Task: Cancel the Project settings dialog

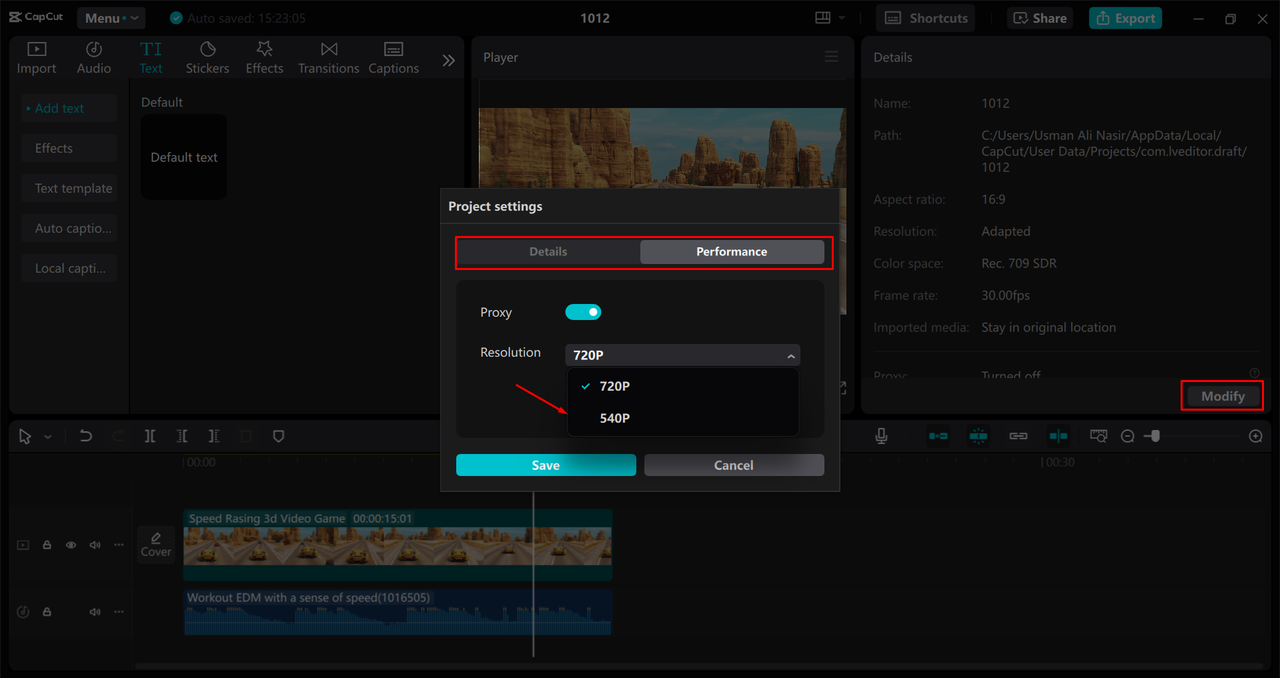Action: [734, 465]
